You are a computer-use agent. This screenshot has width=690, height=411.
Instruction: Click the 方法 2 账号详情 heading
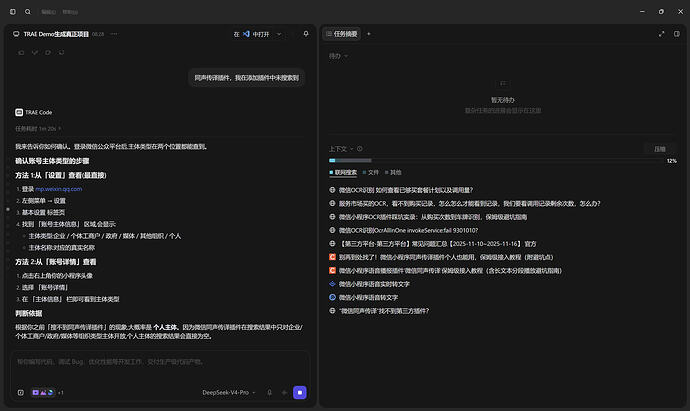(56, 262)
